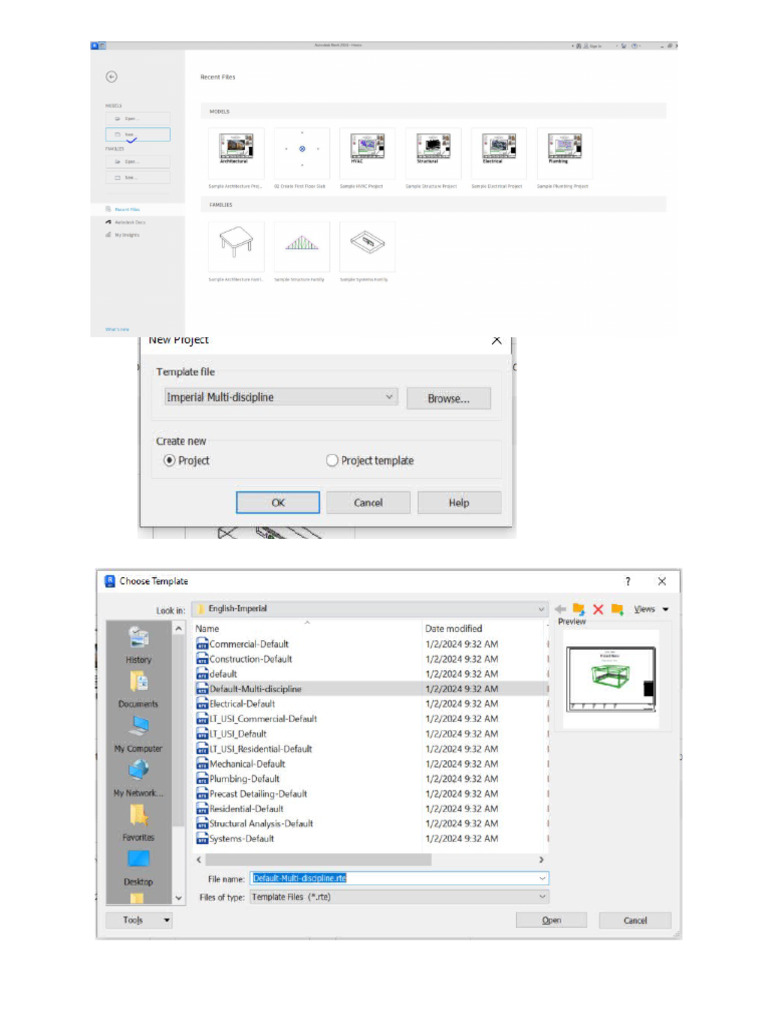This screenshot has height=1024, width=768.
Task: Open the Tools dropdown button
Action: (139, 920)
